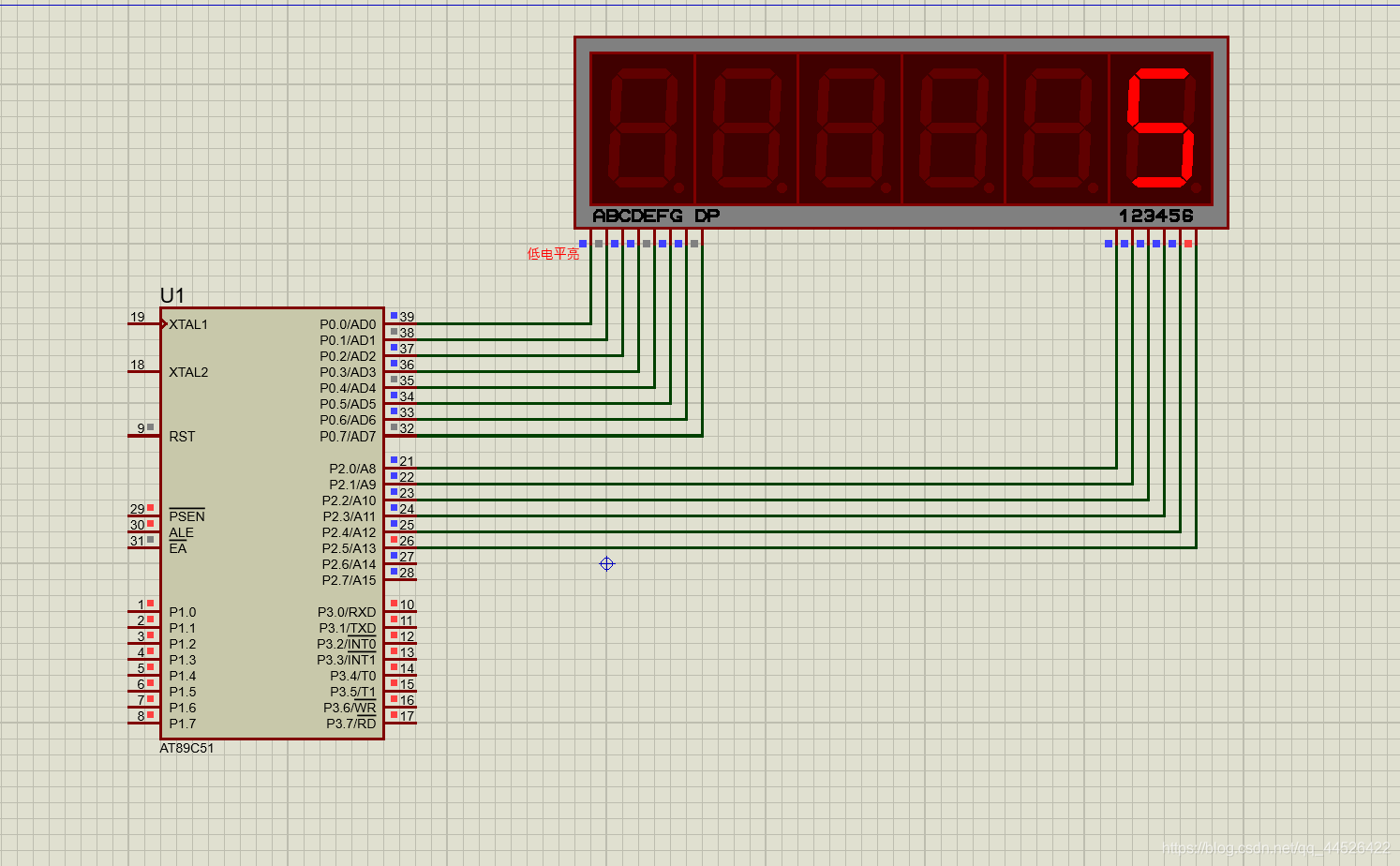
Task: Click the P0.5/AD5 pin label
Action: [348, 404]
